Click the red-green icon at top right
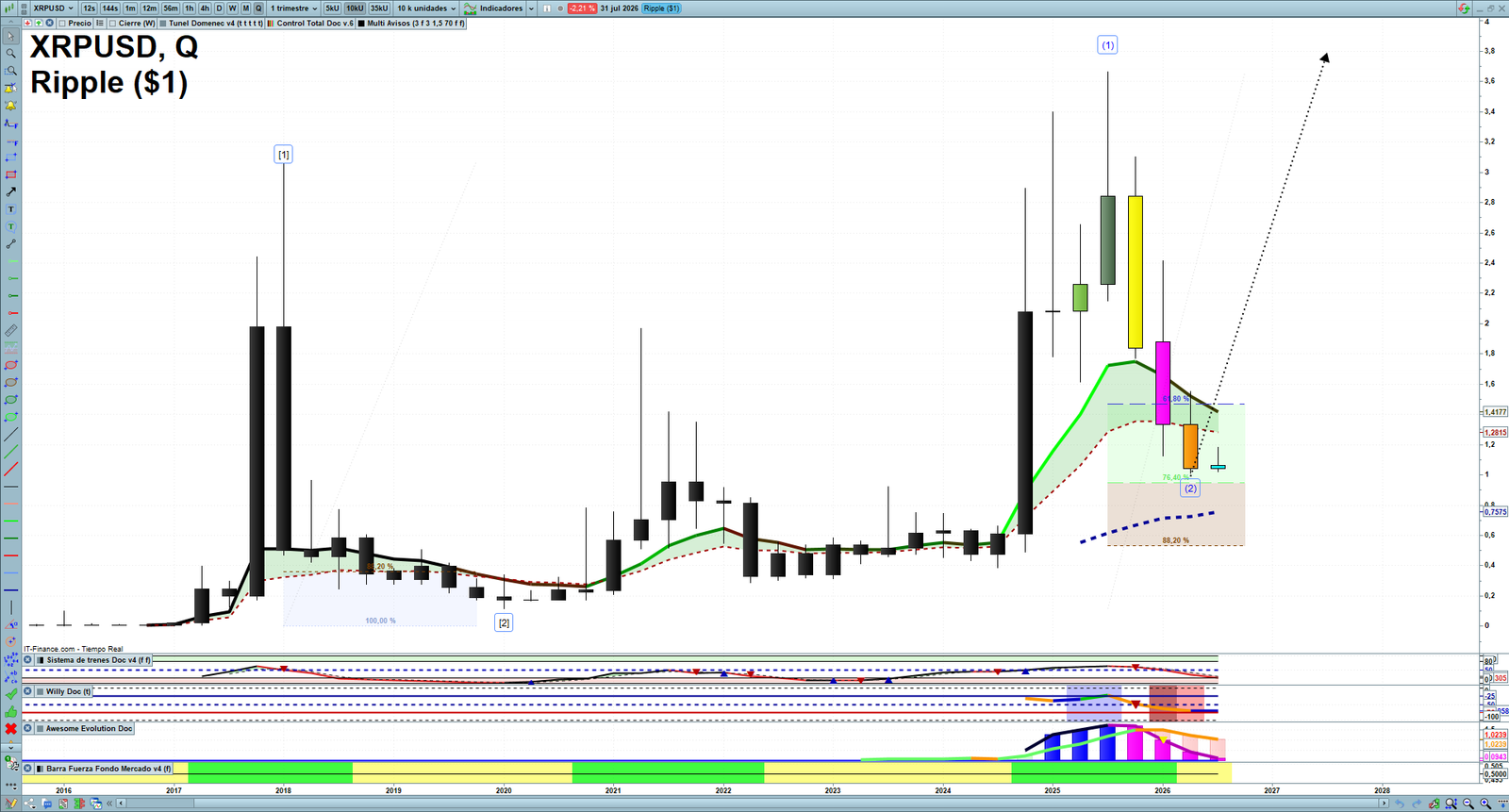The image size is (1509, 812). (x=1464, y=8)
